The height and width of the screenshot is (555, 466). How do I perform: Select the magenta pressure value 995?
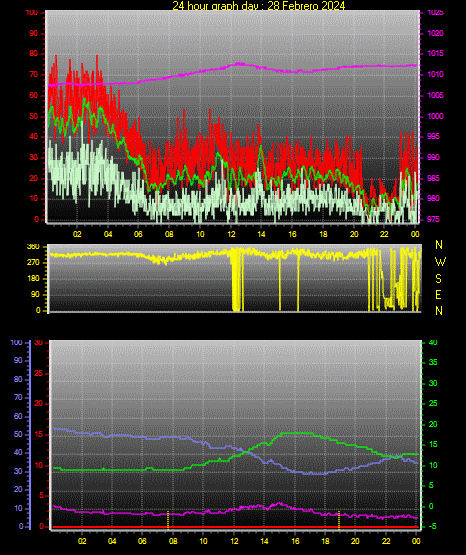coord(433,137)
